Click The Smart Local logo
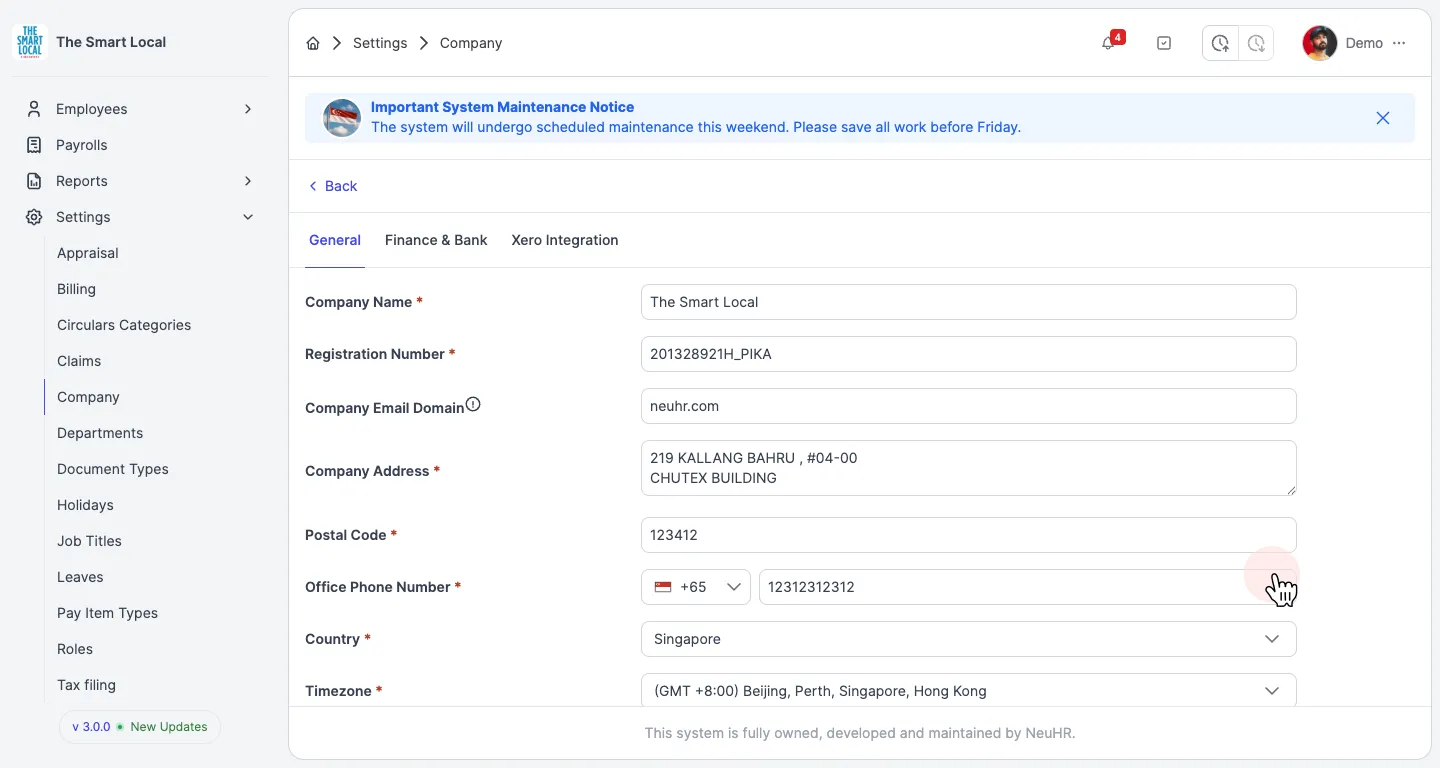 coord(30,42)
